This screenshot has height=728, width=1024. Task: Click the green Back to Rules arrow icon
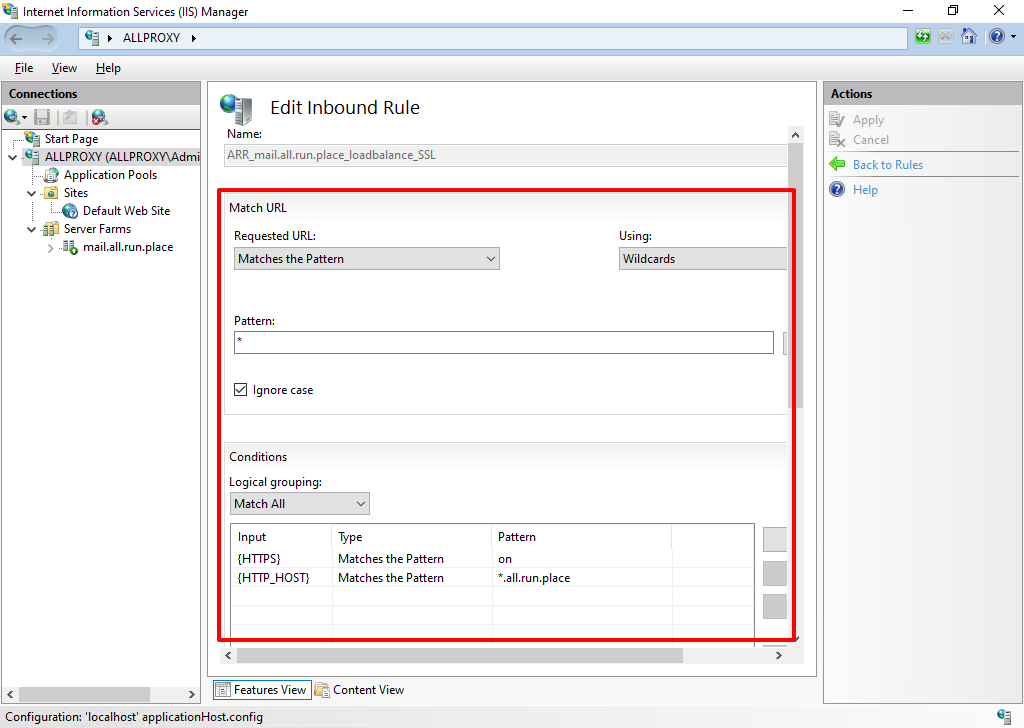[837, 164]
